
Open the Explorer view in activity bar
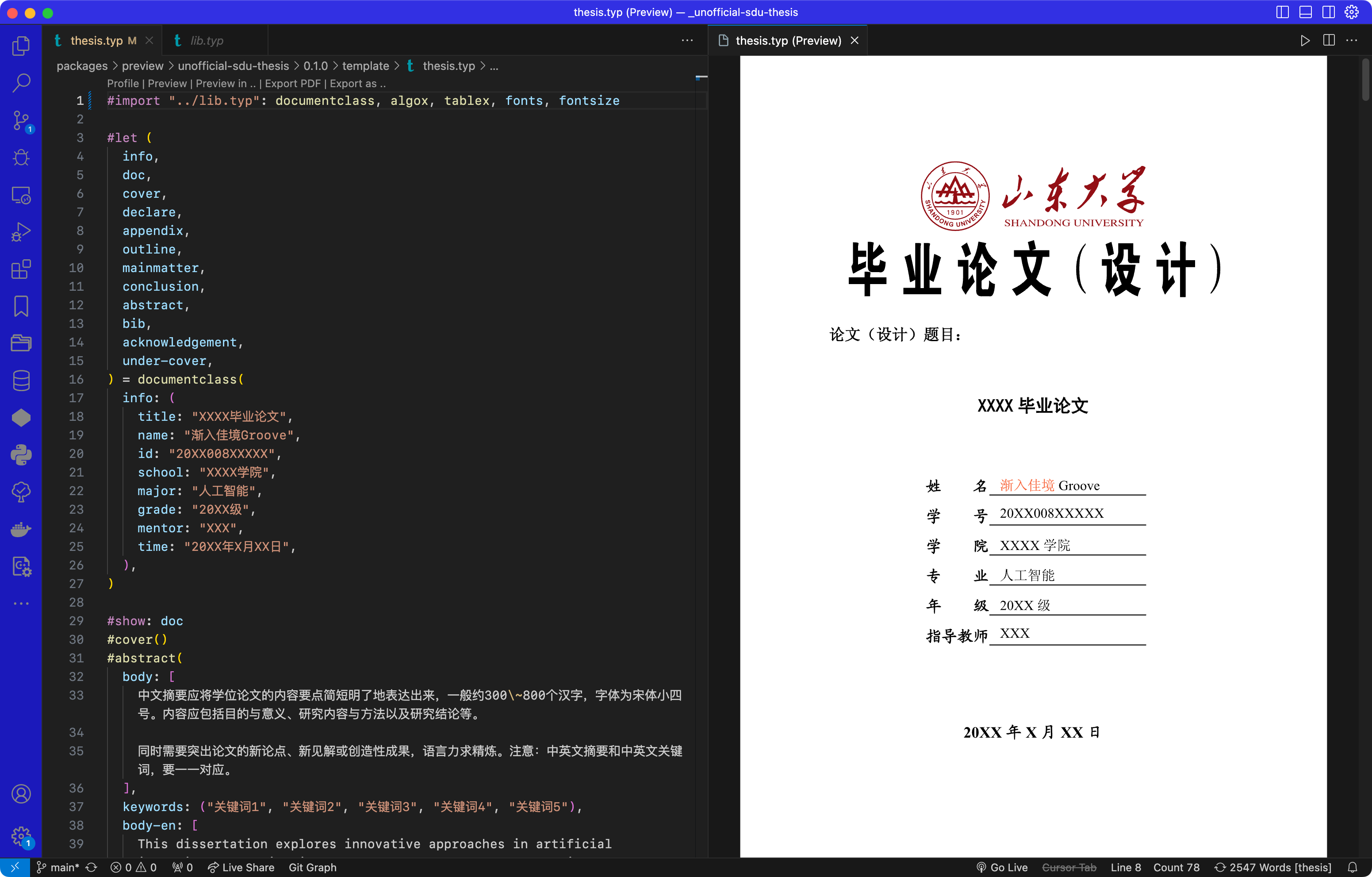pos(21,46)
